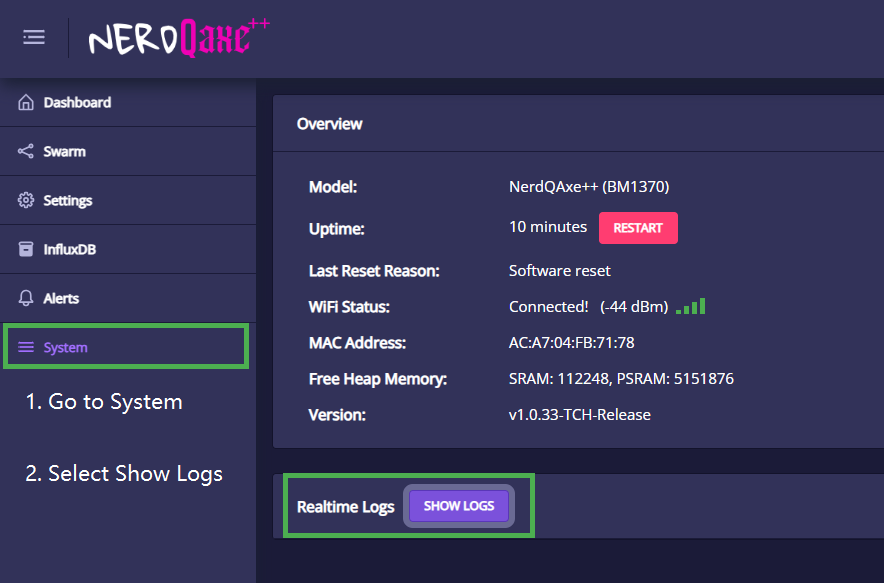Click the Alerts bell icon
The width and height of the screenshot is (884, 583).
pos(26,299)
